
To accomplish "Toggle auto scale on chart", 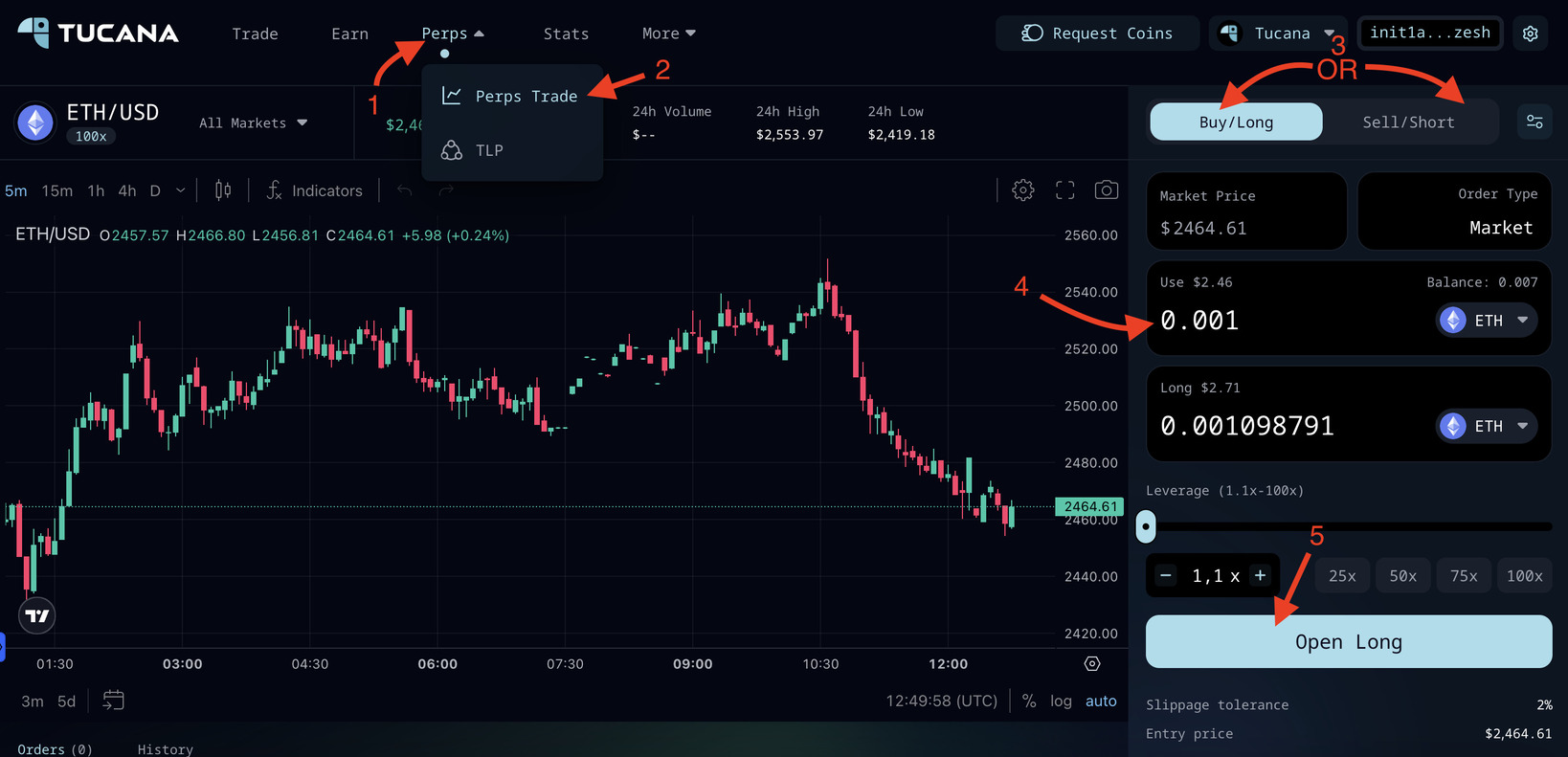I will [1101, 701].
